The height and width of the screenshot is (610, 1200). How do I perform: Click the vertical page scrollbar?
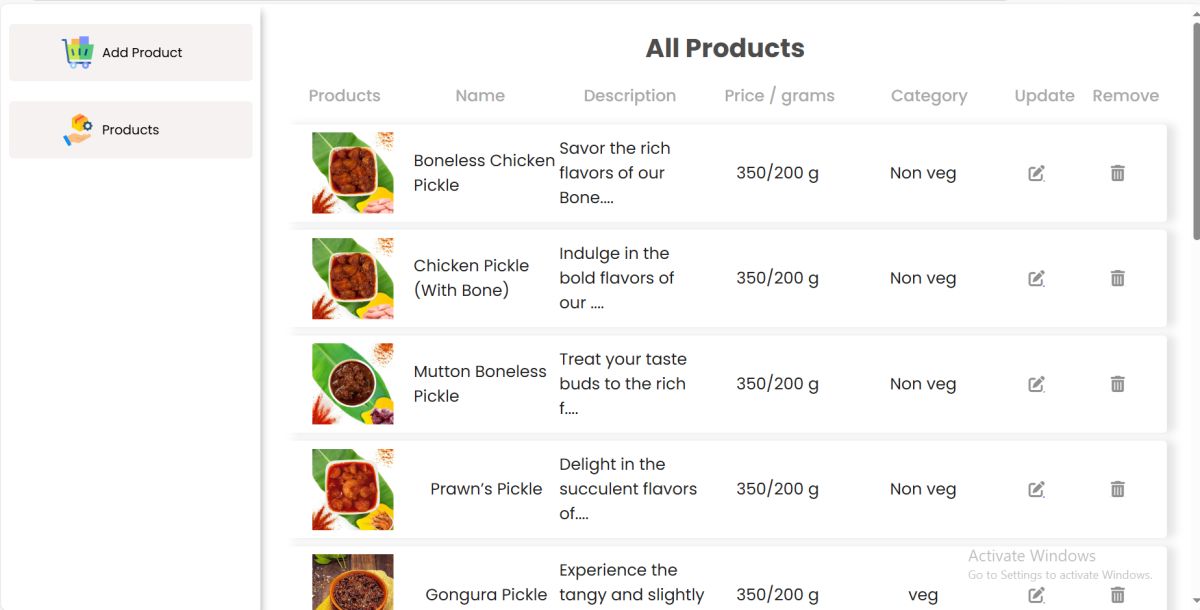(x=1195, y=130)
